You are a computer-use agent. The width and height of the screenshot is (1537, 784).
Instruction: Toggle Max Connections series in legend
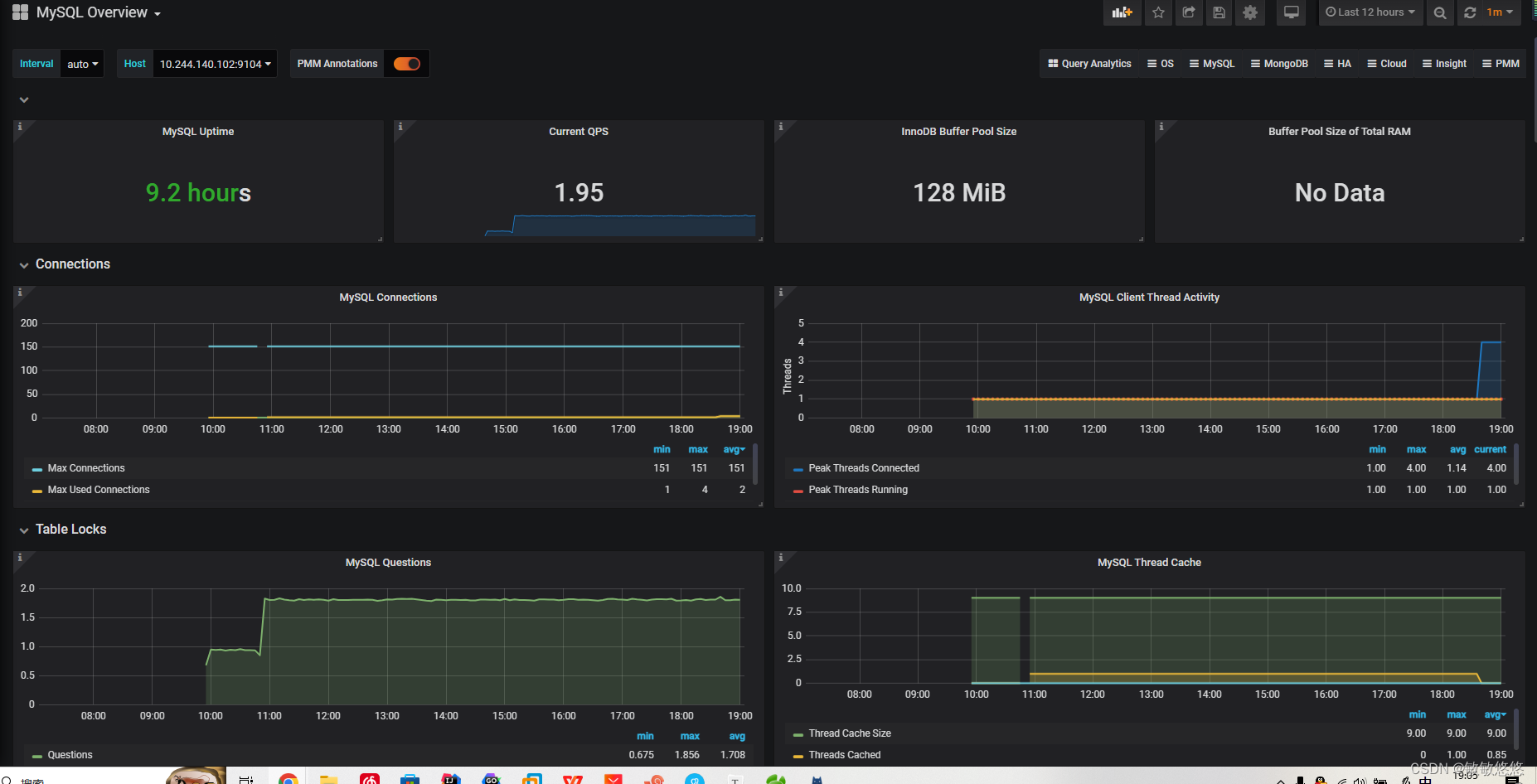click(86, 468)
